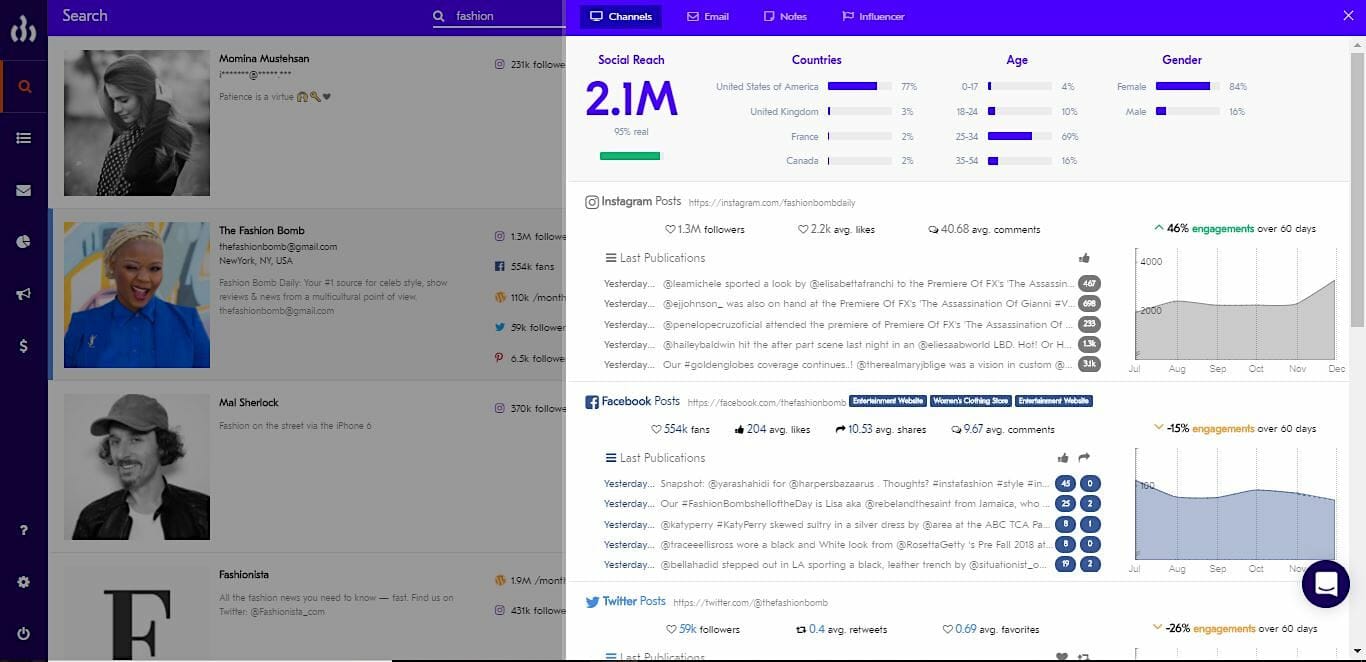1366x662 pixels.
Task: Close the influencer detail panel
Action: point(1348,16)
